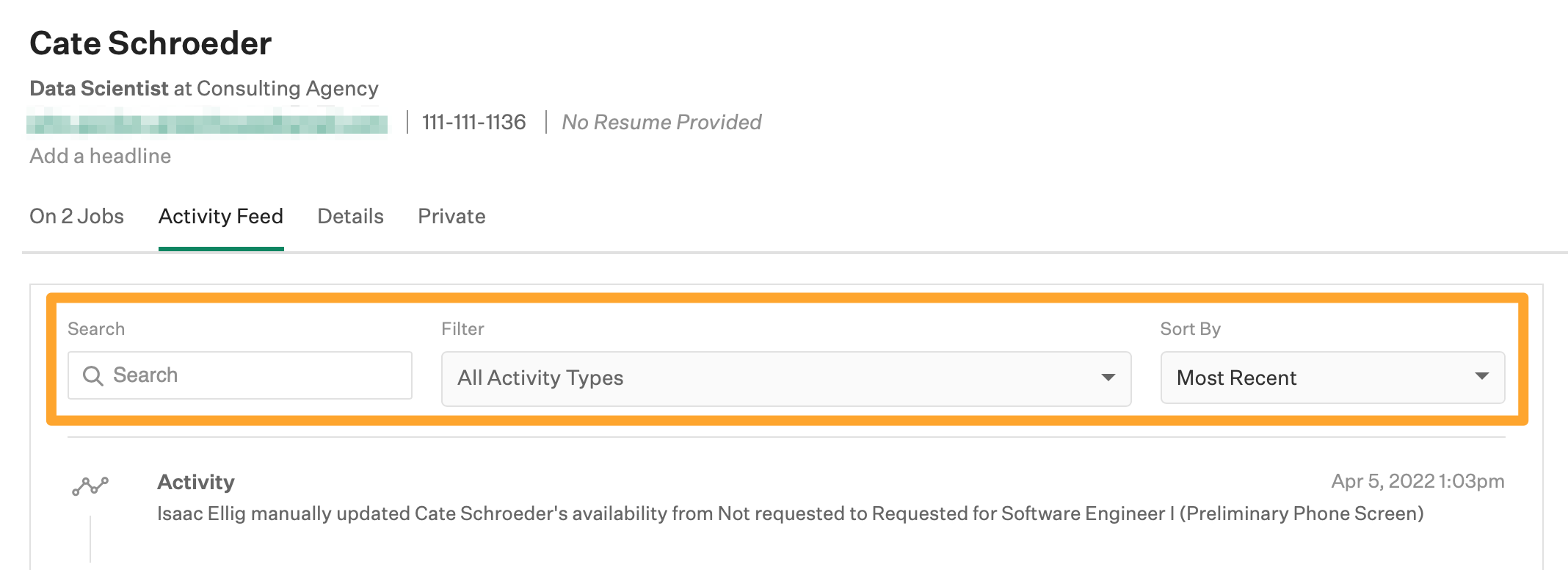Click the phone number 111-111-1136

click(x=474, y=123)
